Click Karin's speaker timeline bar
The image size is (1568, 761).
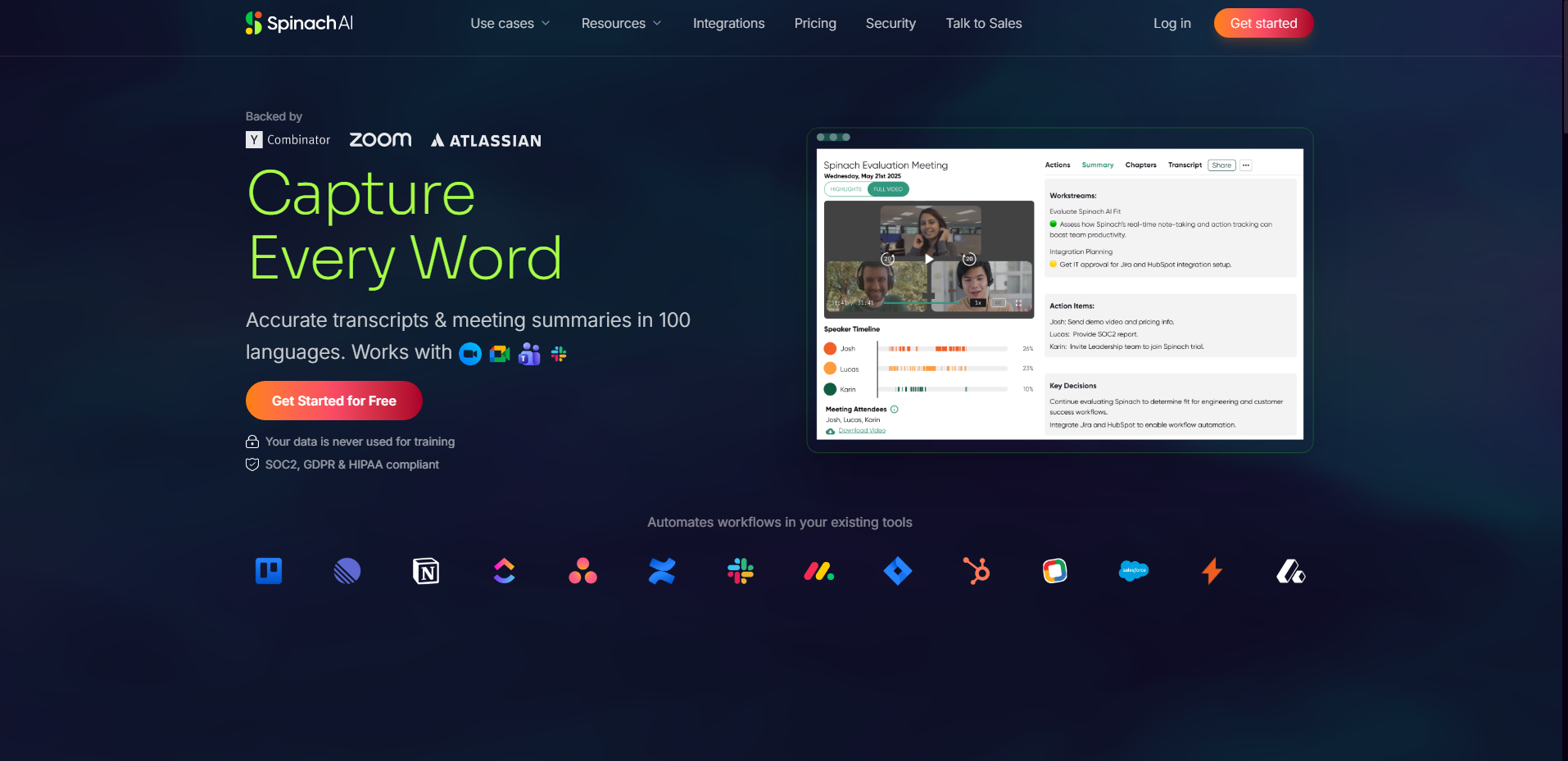click(942, 389)
